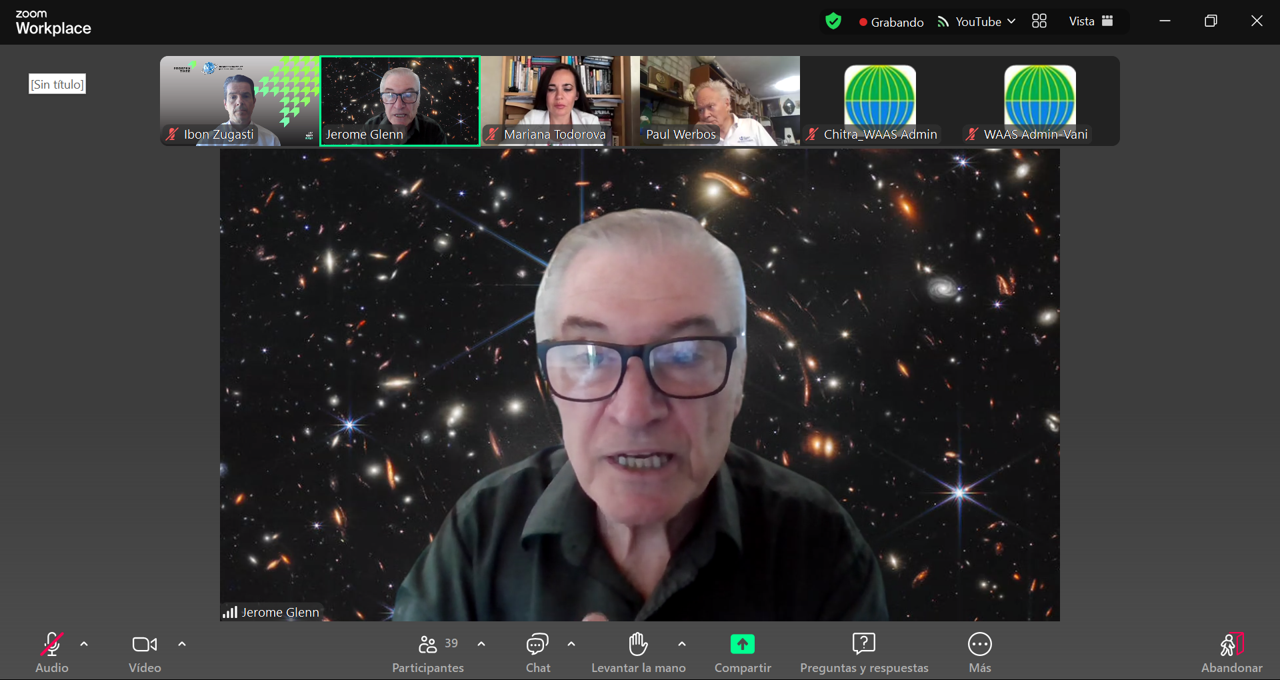Screen dimensions: 1280x680
Task: Click the green security shield icon
Action: coord(833,21)
